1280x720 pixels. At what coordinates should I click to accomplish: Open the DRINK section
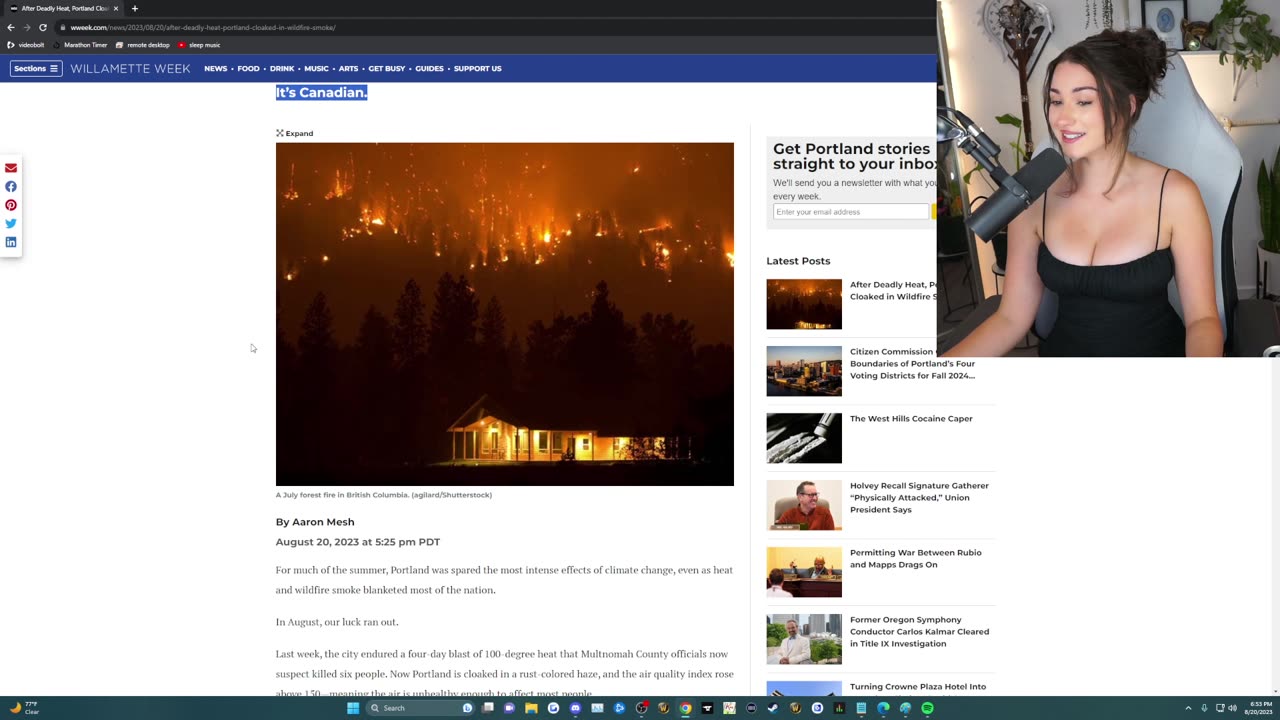point(282,68)
